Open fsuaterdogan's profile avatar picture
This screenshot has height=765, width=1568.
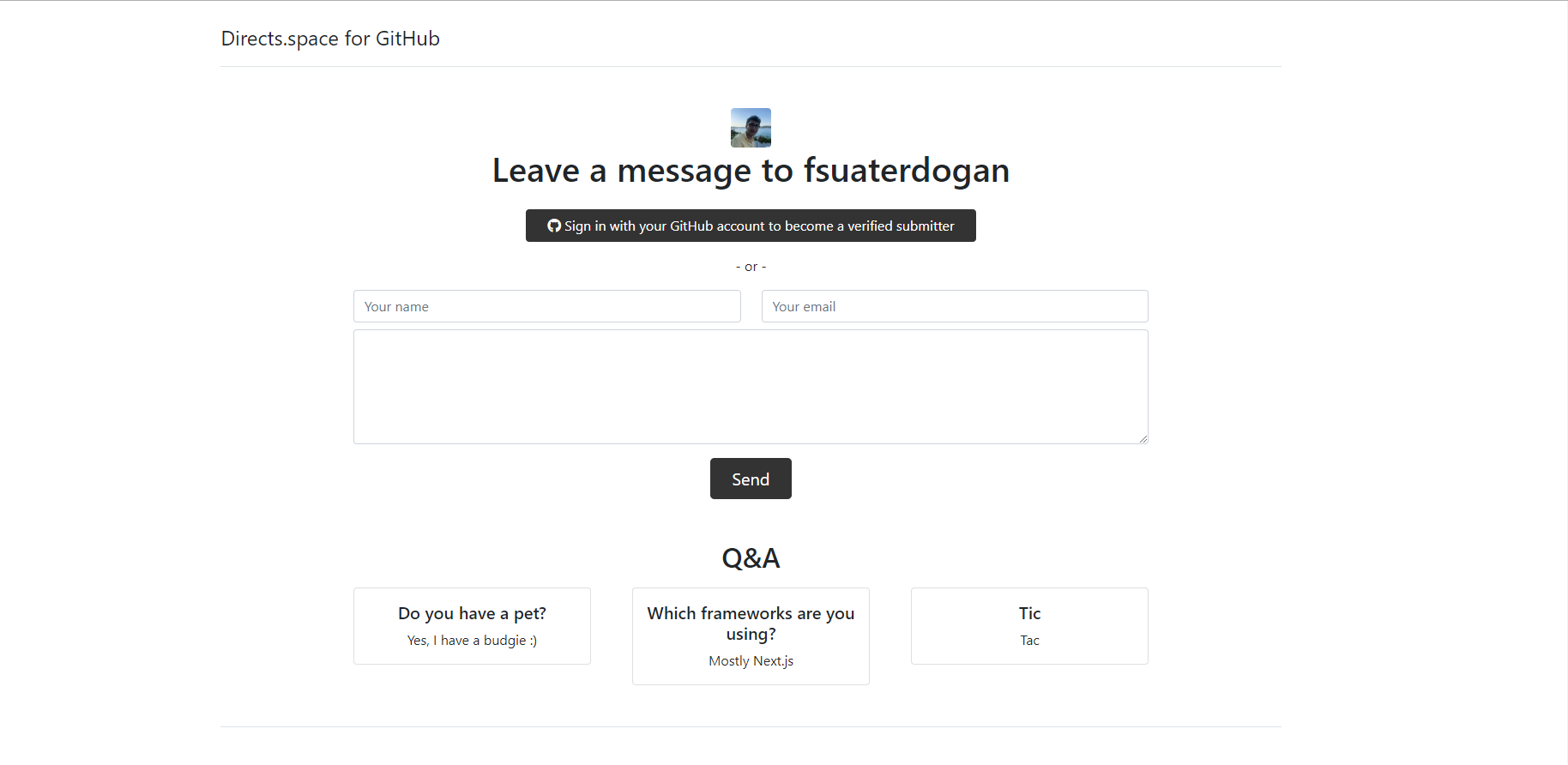pos(751,128)
